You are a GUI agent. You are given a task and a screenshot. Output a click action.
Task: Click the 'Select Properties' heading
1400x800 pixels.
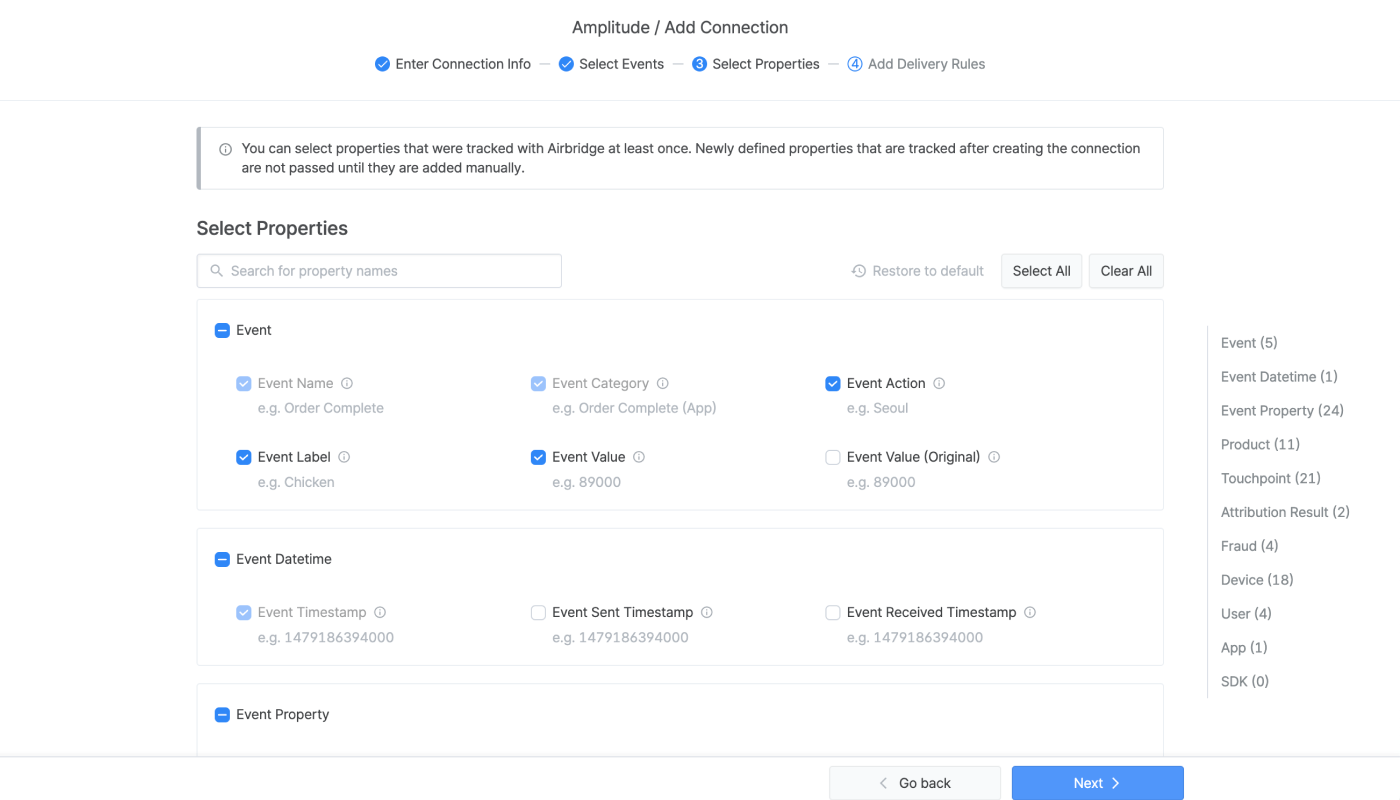(272, 228)
